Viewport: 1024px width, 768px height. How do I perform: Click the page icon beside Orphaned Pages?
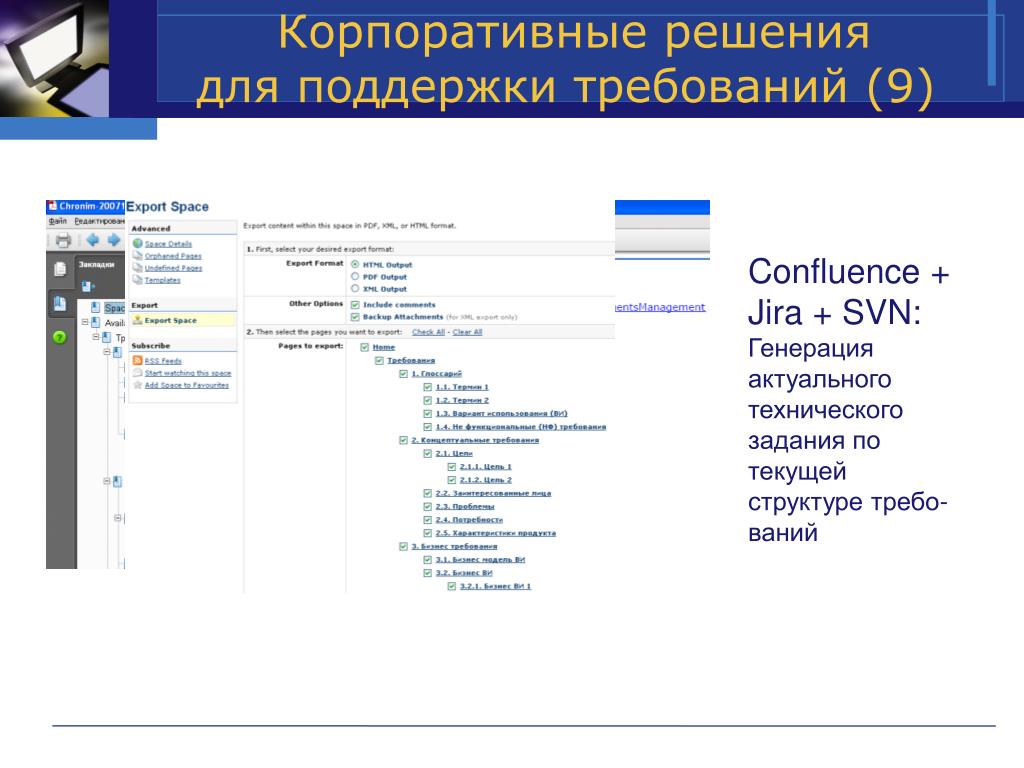[138, 255]
